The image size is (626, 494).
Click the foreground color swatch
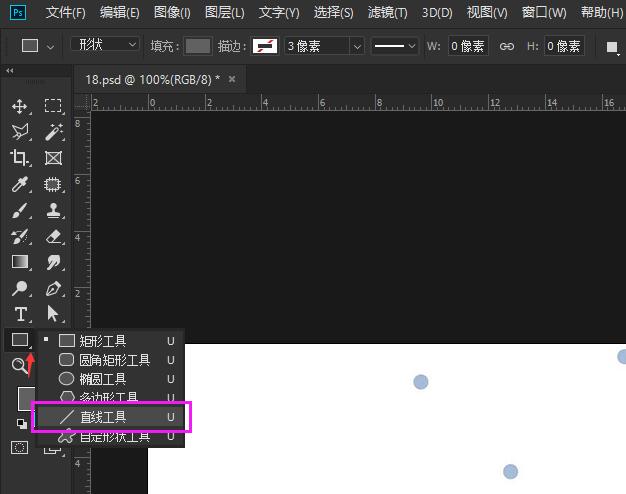point(26,398)
